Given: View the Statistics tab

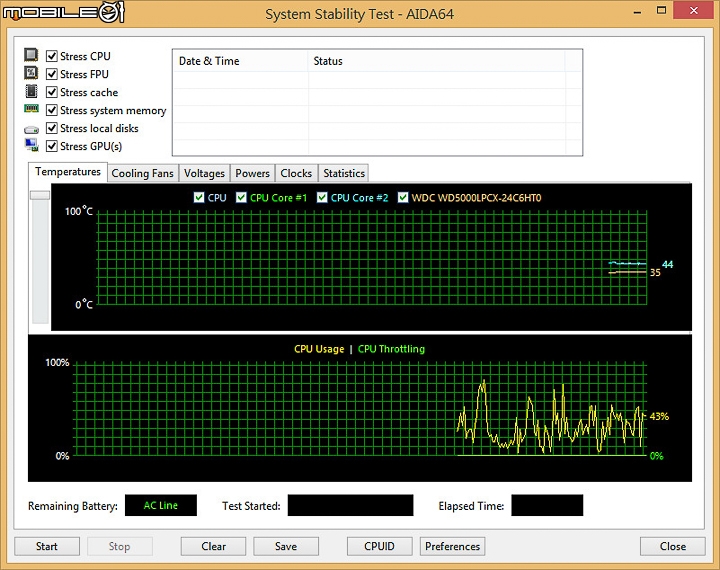Looking at the screenshot, I should [x=344, y=173].
